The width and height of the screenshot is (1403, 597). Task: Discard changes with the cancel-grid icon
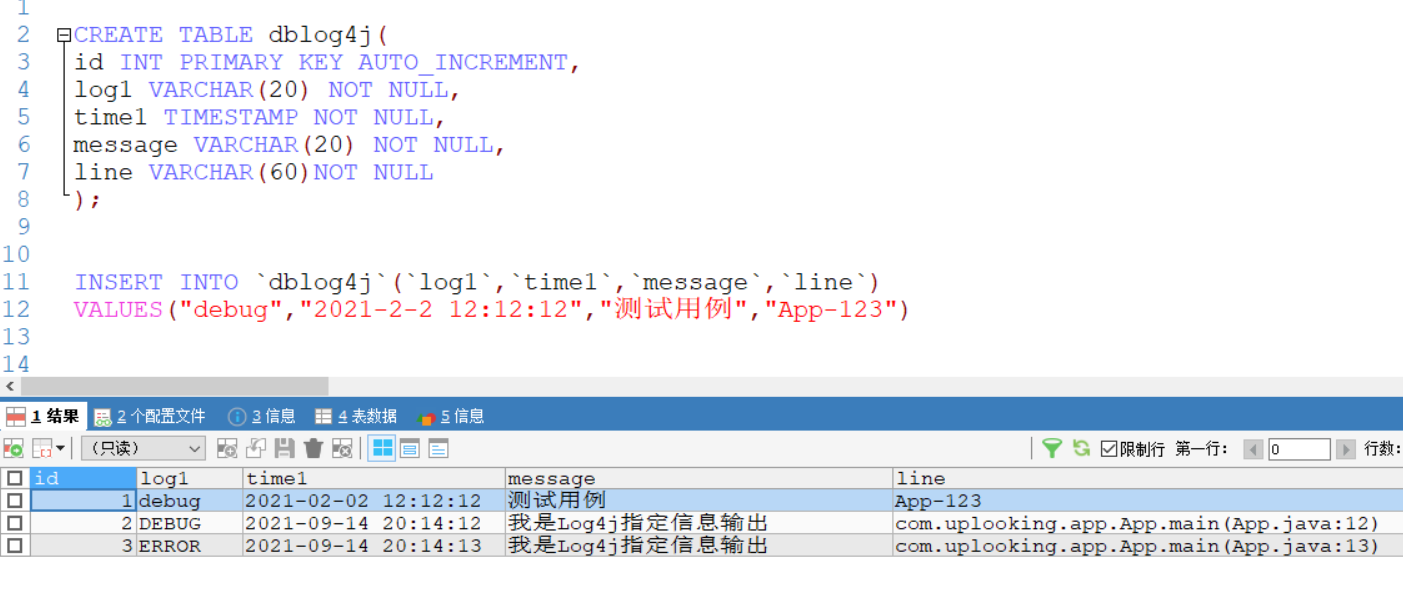(343, 448)
